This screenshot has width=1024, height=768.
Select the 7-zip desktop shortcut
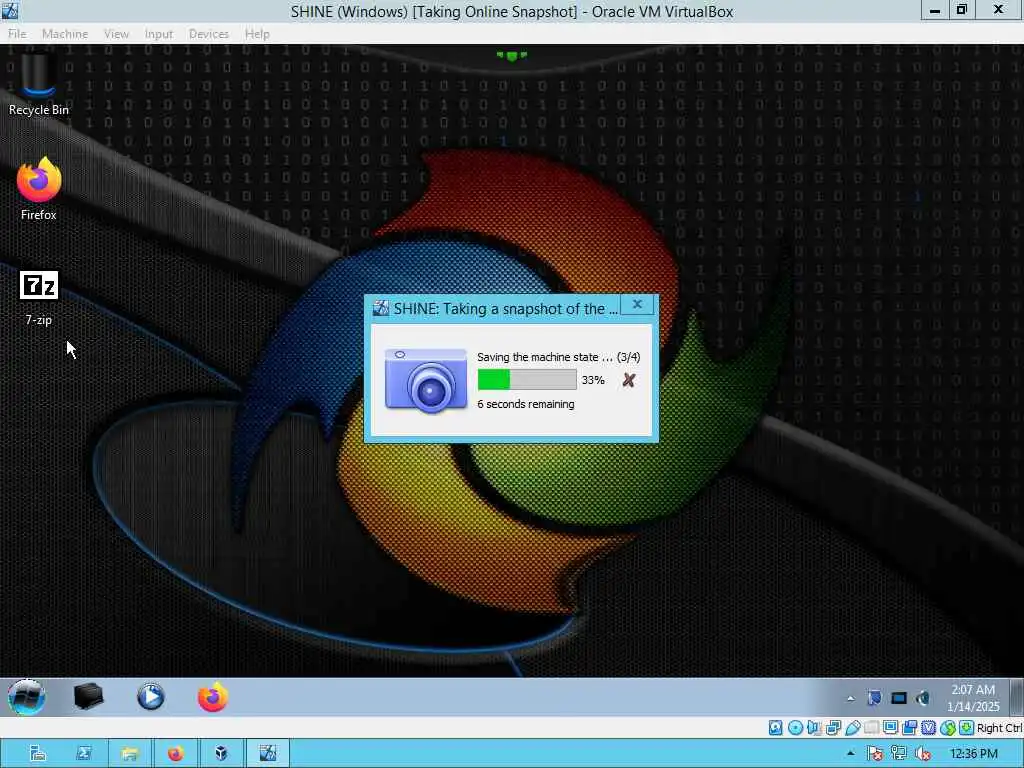39,298
